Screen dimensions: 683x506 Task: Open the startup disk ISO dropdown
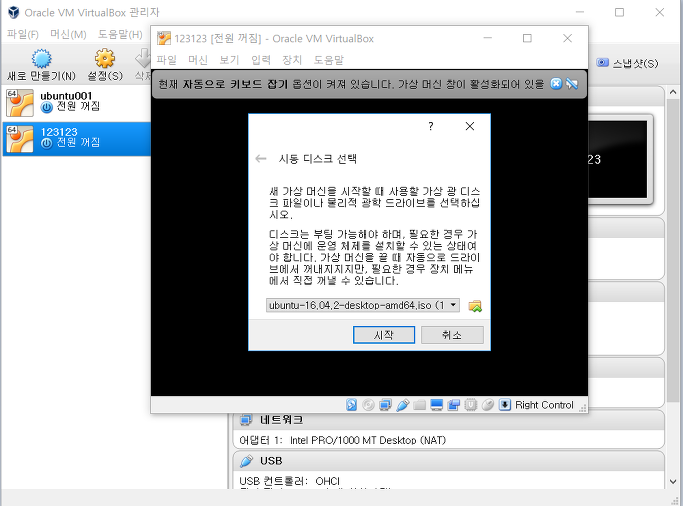click(x=363, y=305)
